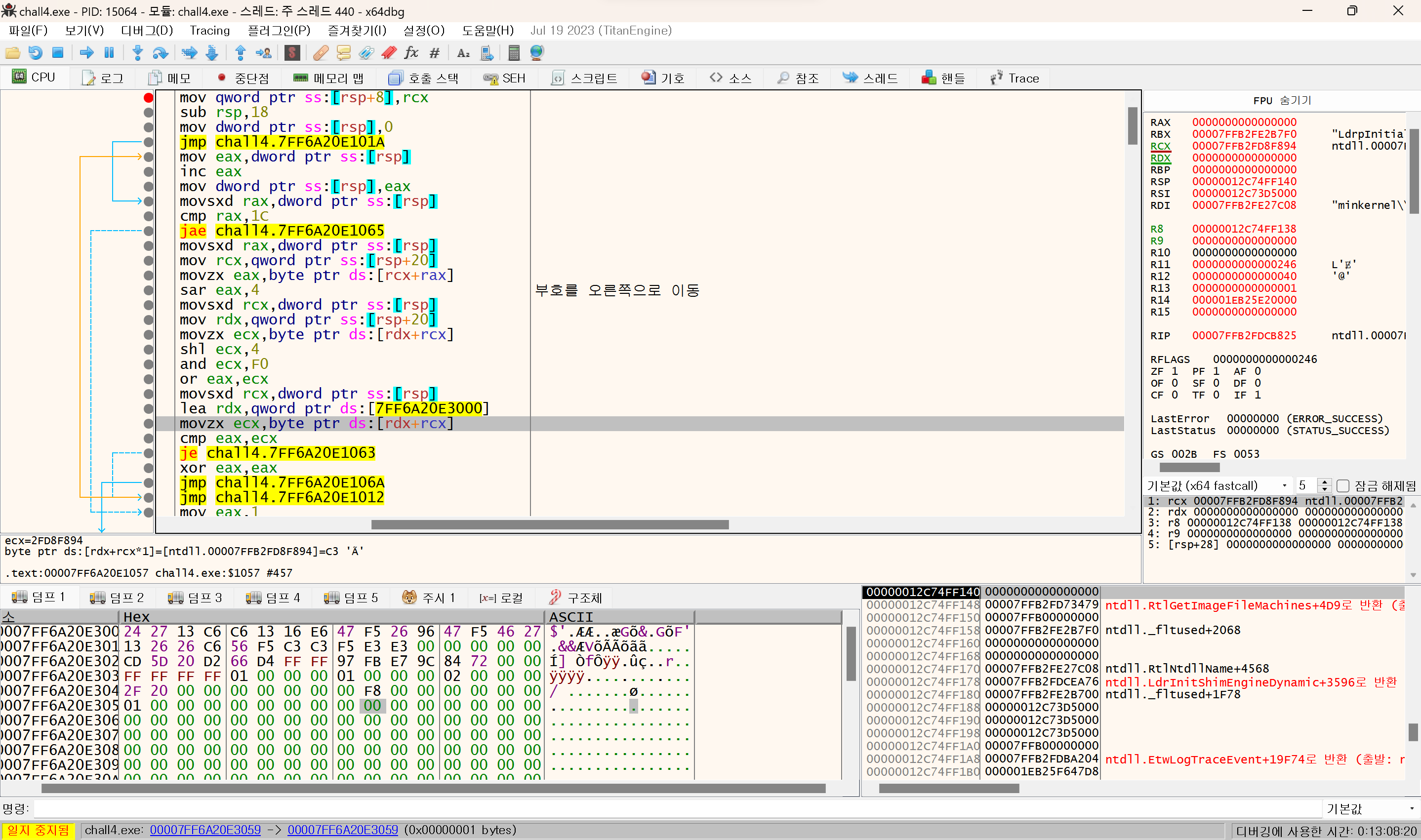
Task: Increase the argument count stepper
Action: click(1324, 481)
